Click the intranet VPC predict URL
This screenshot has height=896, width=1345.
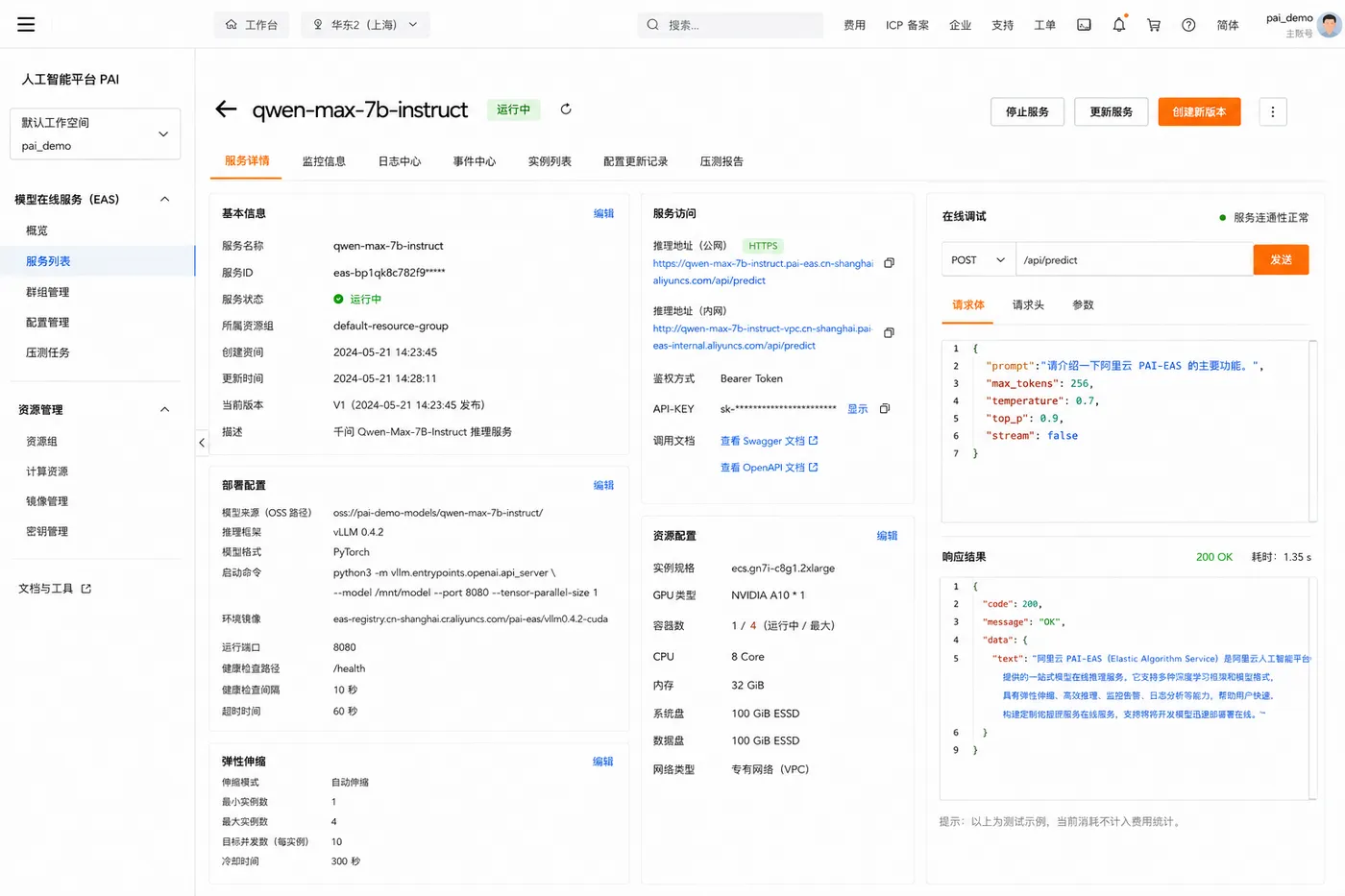763,337
